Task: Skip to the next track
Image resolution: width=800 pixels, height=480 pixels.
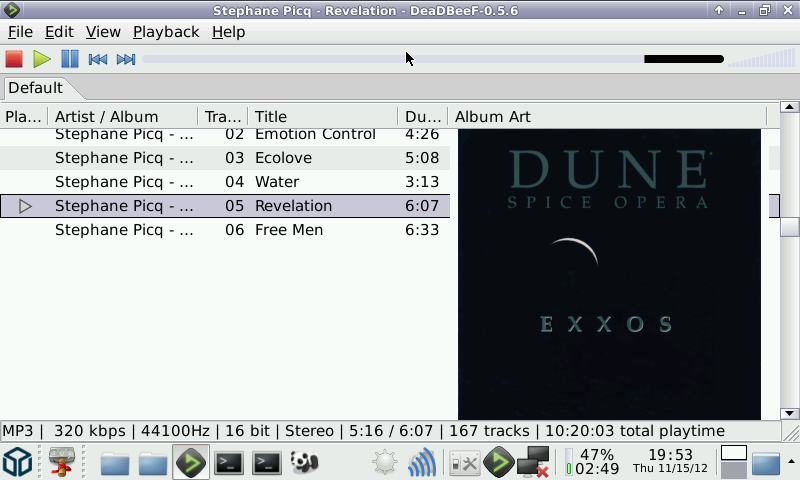Action: [126, 59]
